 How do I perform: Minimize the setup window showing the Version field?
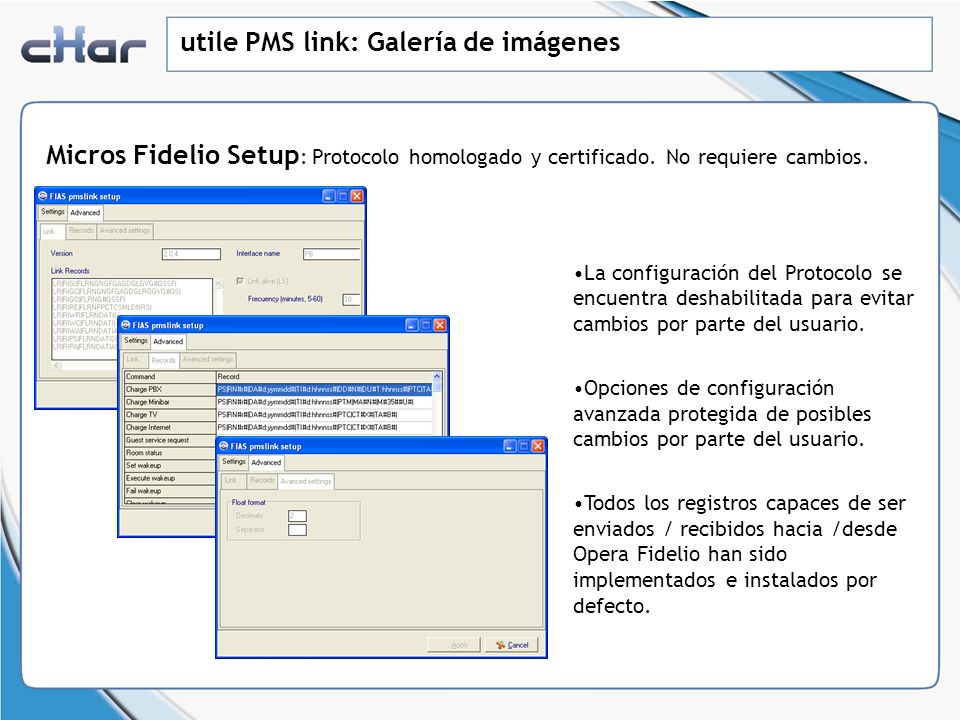[329, 196]
